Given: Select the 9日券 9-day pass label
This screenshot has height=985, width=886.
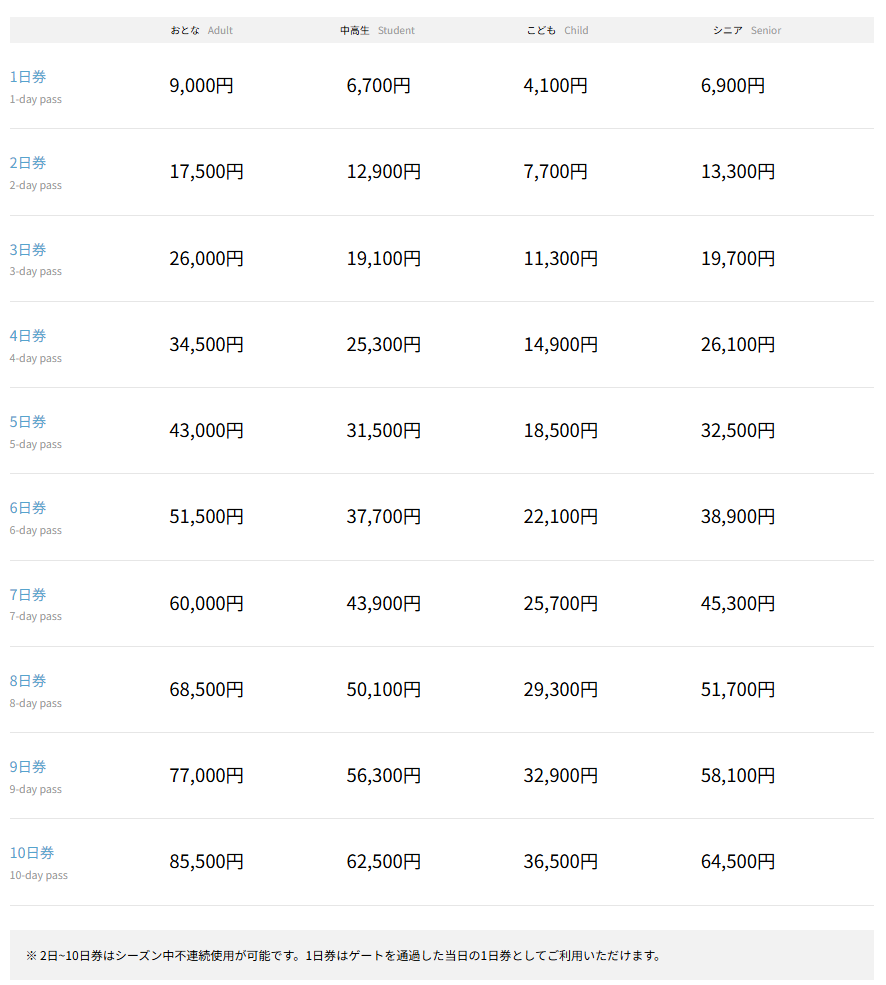Looking at the screenshot, I should pos(28,767).
